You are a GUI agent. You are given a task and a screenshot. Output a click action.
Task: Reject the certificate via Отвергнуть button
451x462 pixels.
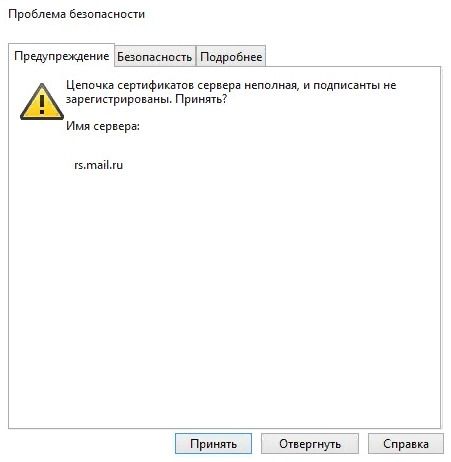[310, 444]
